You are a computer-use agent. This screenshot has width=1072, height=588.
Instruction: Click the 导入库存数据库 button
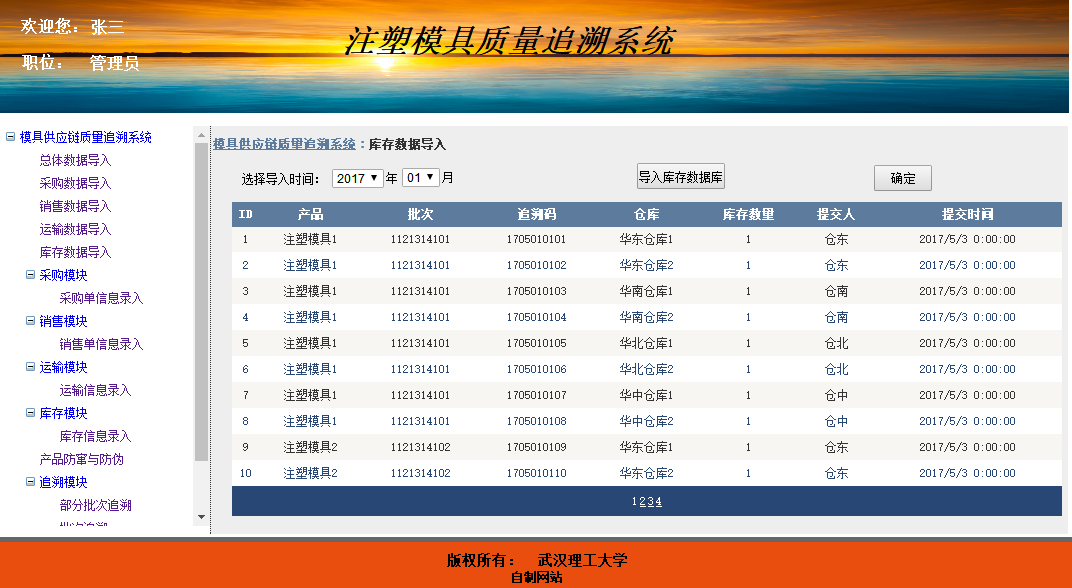[x=680, y=177]
